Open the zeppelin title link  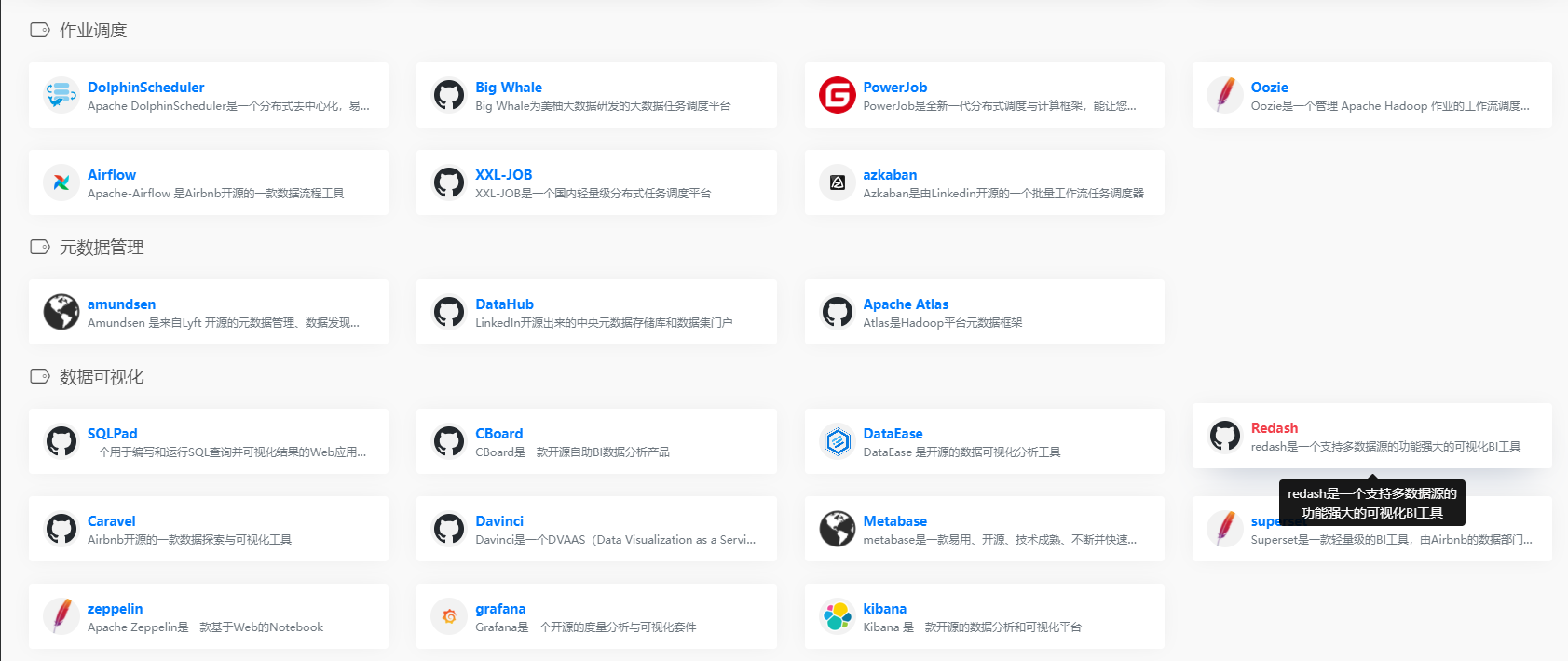tap(116, 609)
